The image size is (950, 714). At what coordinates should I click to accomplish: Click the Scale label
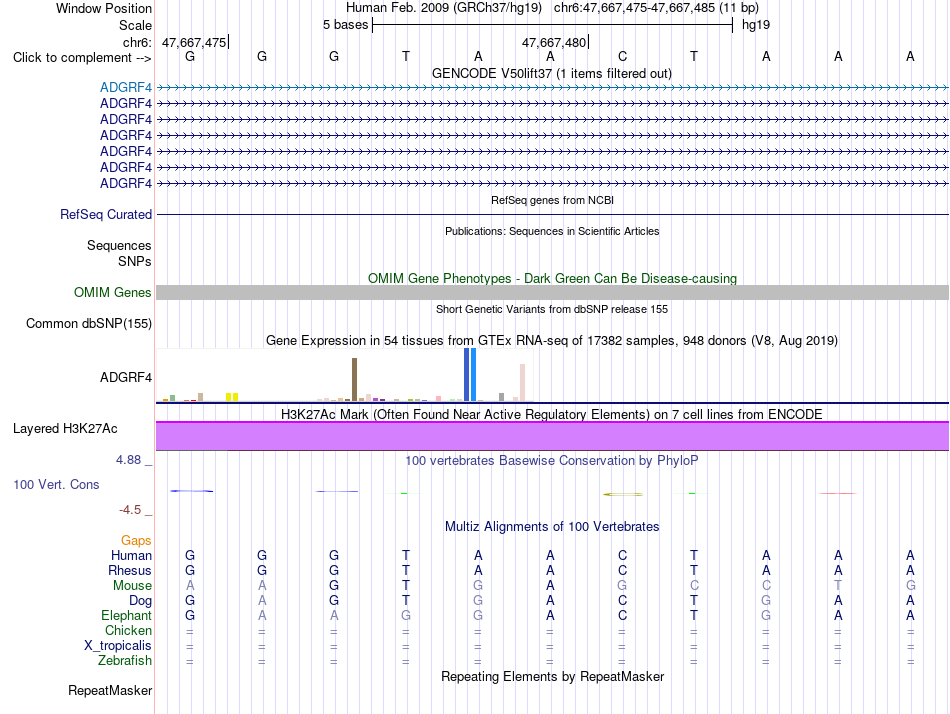tap(135, 25)
